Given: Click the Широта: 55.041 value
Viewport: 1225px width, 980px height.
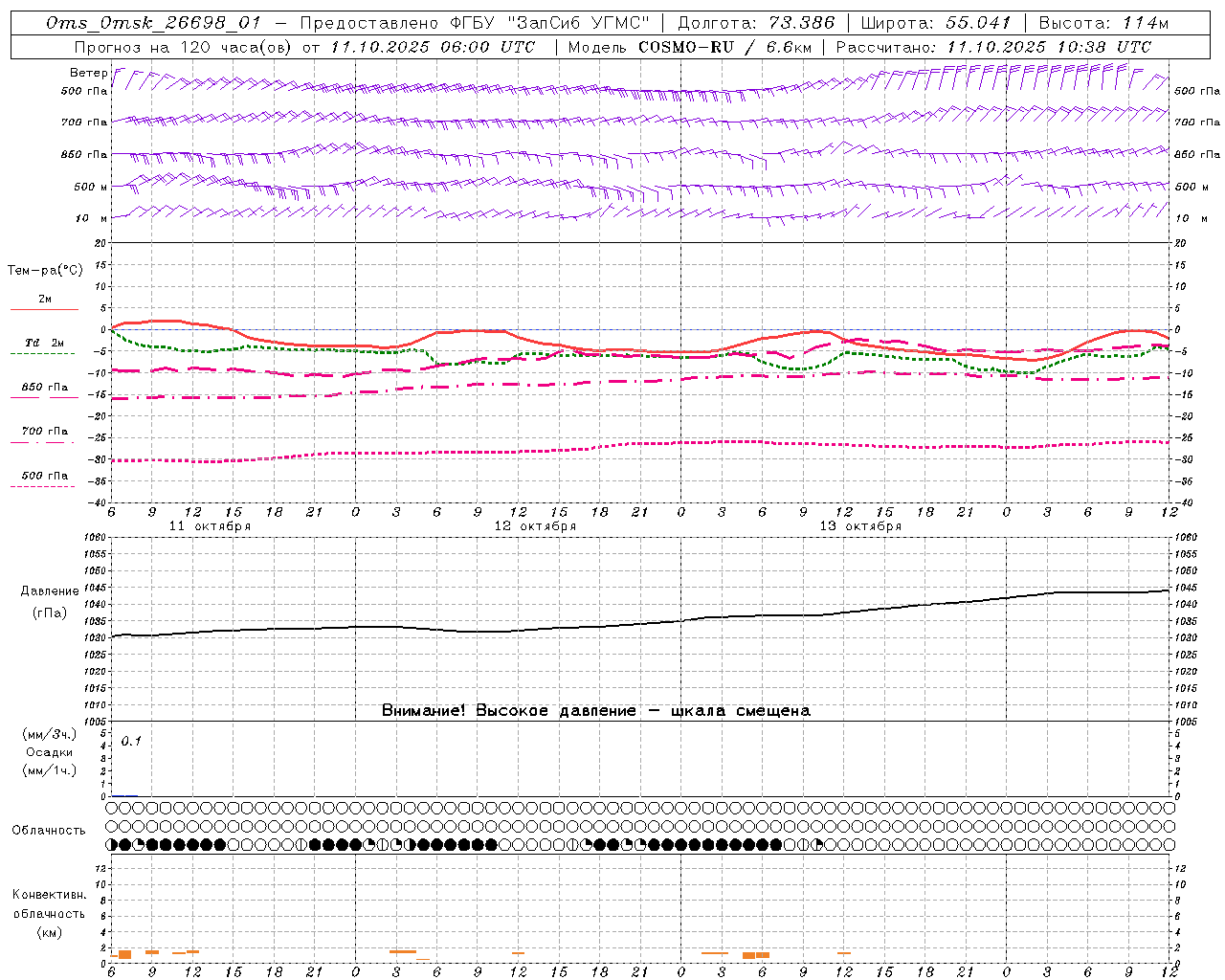Looking at the screenshot, I should pyautogui.click(x=936, y=23).
